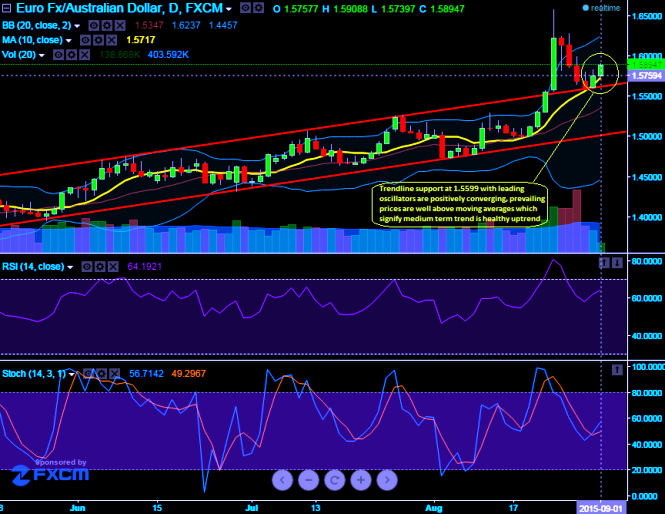Toggle MA (10, close) visibility eye
The width and height of the screenshot is (665, 514).
pos(85,40)
